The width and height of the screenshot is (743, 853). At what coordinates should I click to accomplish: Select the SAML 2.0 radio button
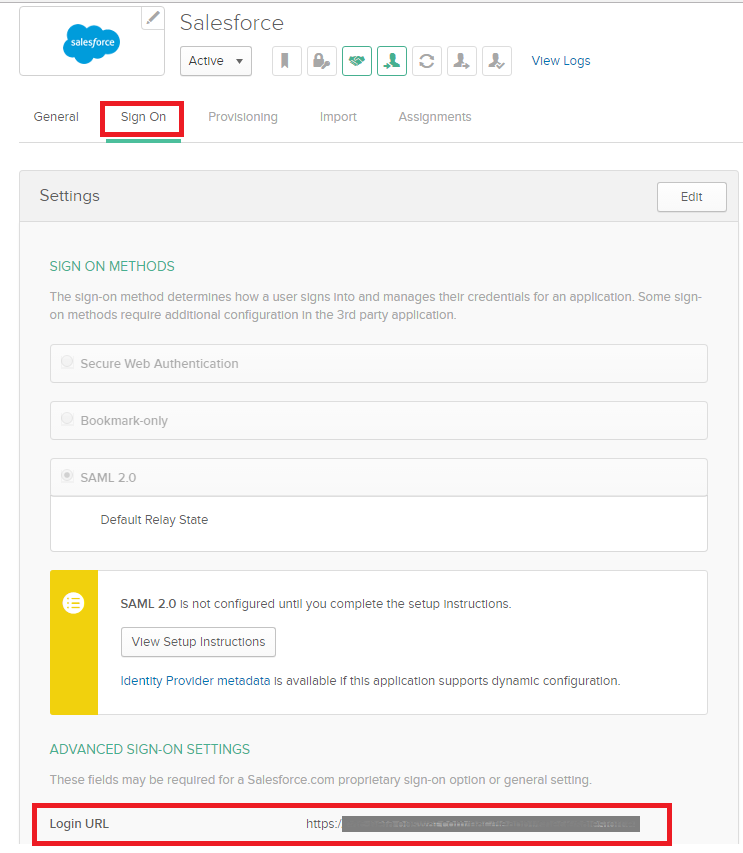(x=67, y=477)
